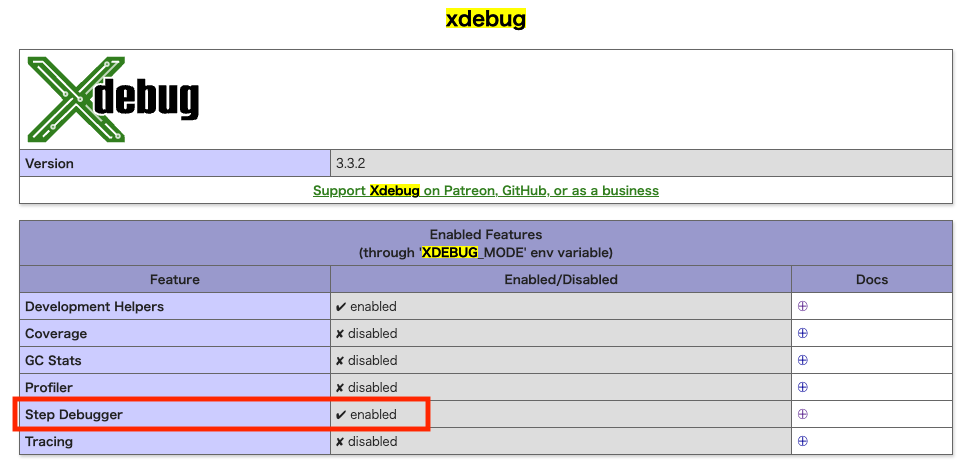Image resolution: width=971 pixels, height=467 pixels.
Task: Open the Coverage docs icon
Action: coord(803,333)
